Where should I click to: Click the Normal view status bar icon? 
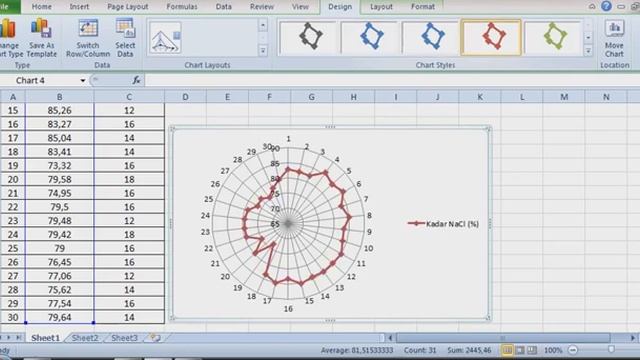(507, 350)
